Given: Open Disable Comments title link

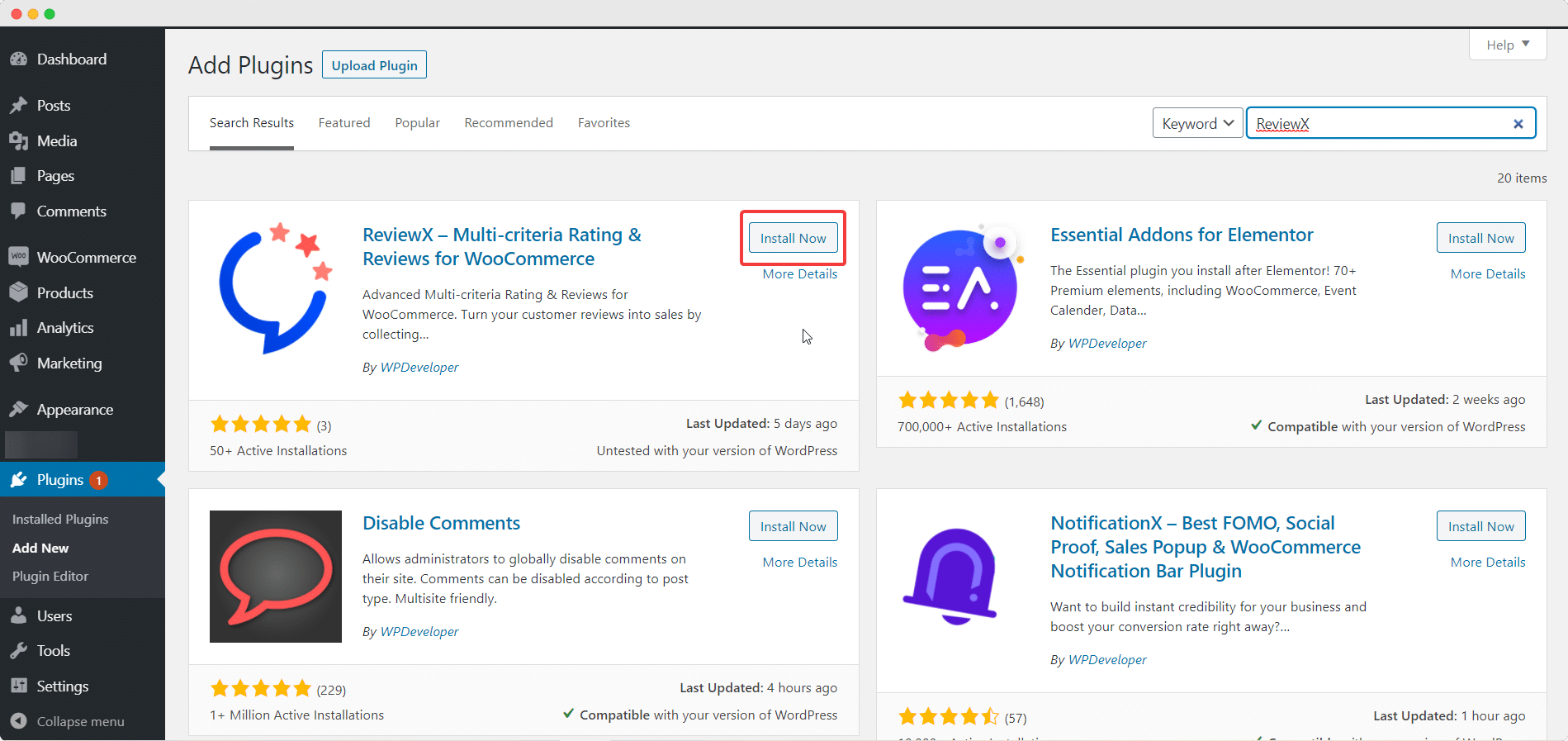Looking at the screenshot, I should coord(441,523).
